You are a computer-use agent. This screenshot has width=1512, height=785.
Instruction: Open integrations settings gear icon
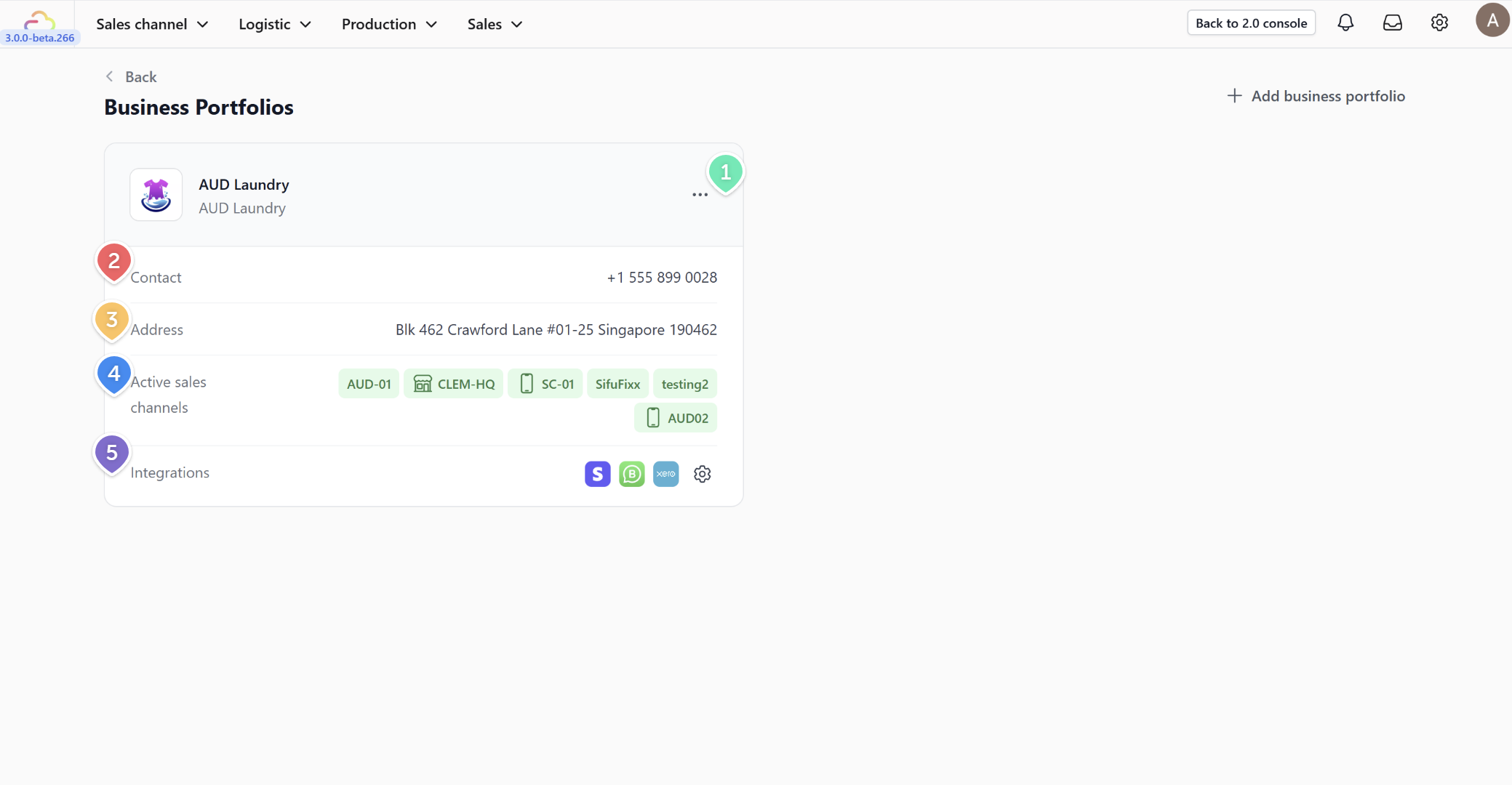point(702,474)
